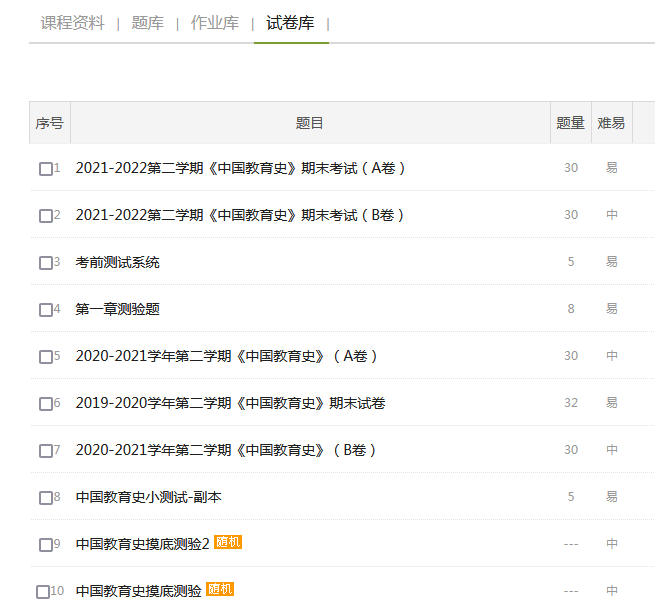Screen dimensions: 655x612
Task: Mark the checkbox on row 6
Action: coord(46,404)
